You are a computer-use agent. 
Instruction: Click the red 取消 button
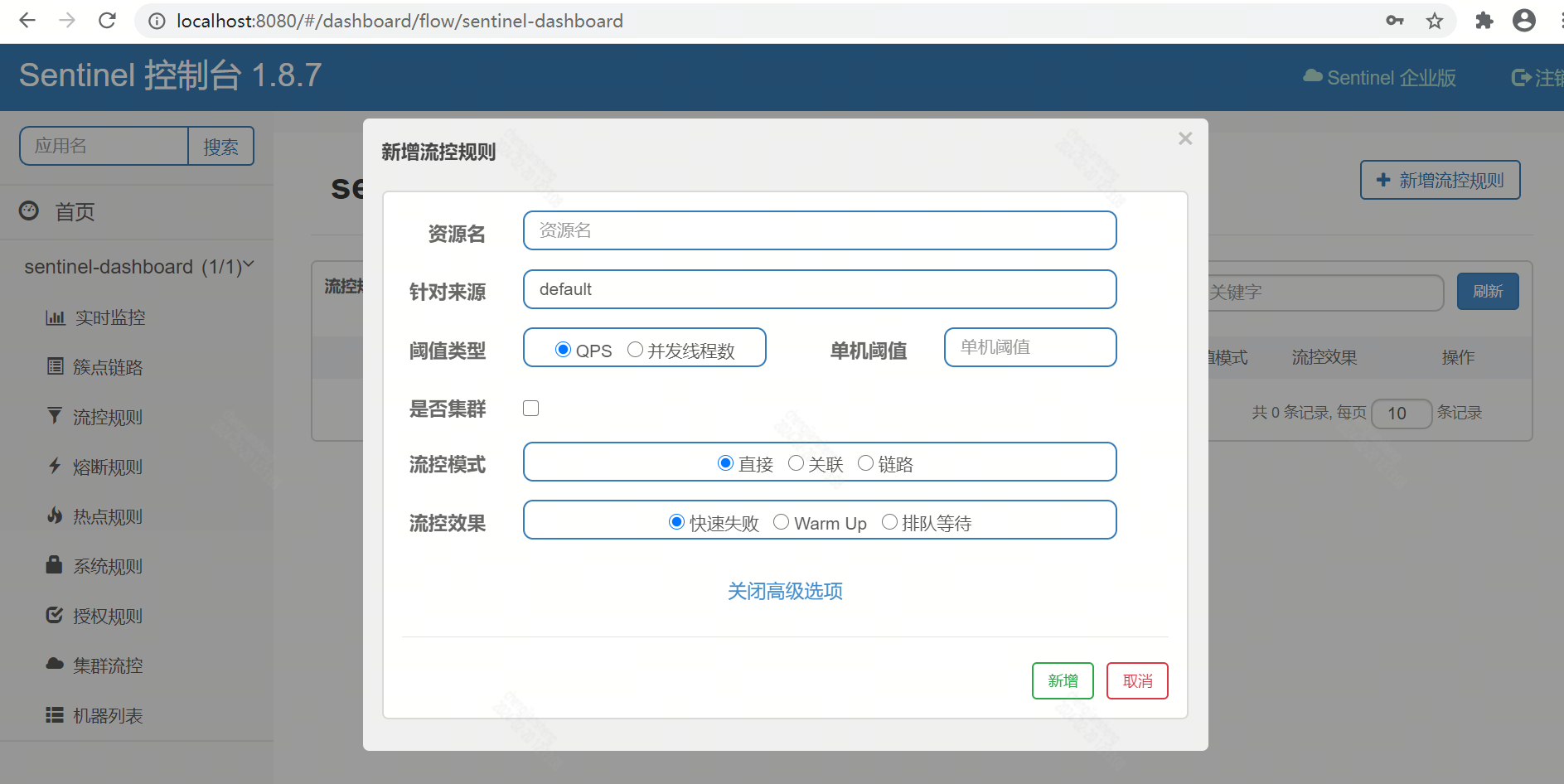pyautogui.click(x=1137, y=680)
